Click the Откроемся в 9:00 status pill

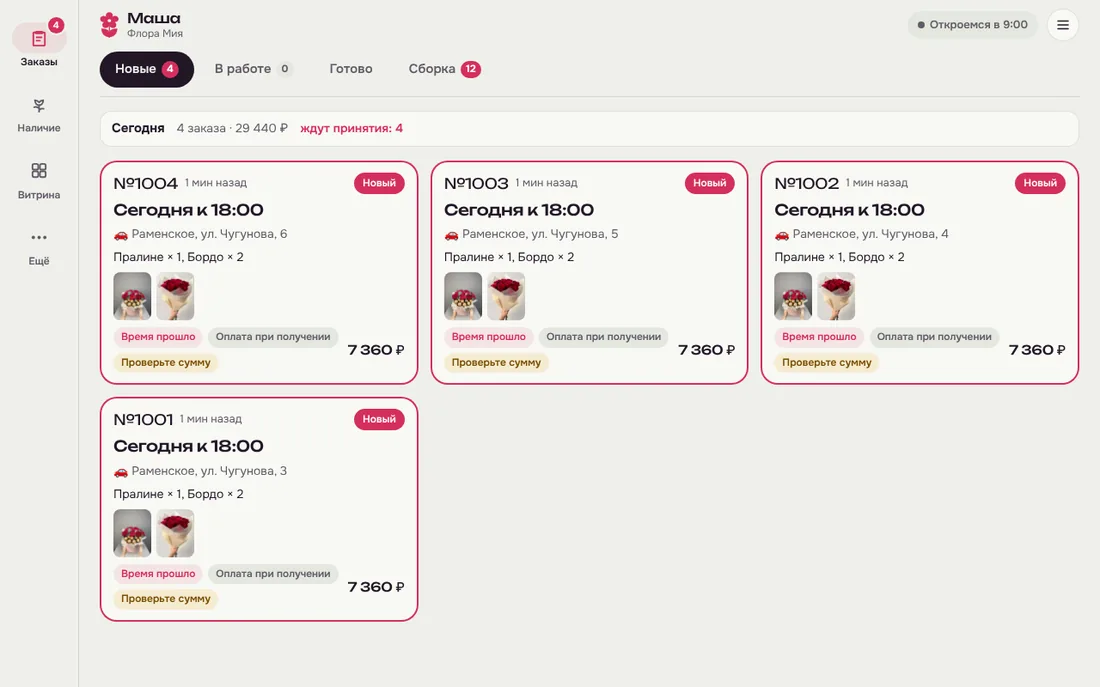point(972,25)
